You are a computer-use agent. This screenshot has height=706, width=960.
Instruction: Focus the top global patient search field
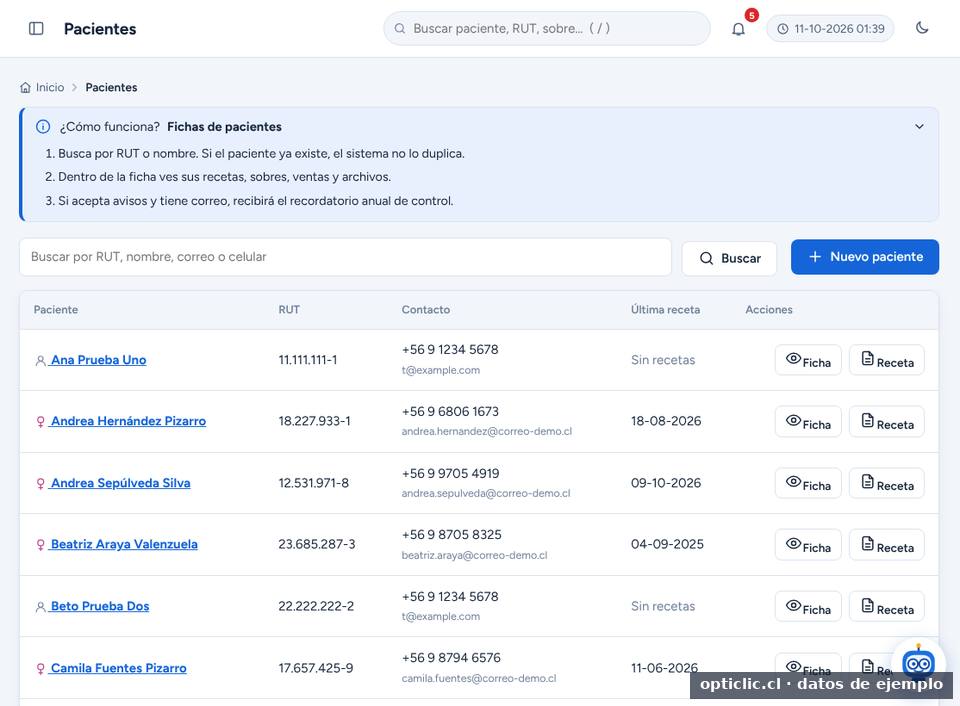(x=547, y=28)
